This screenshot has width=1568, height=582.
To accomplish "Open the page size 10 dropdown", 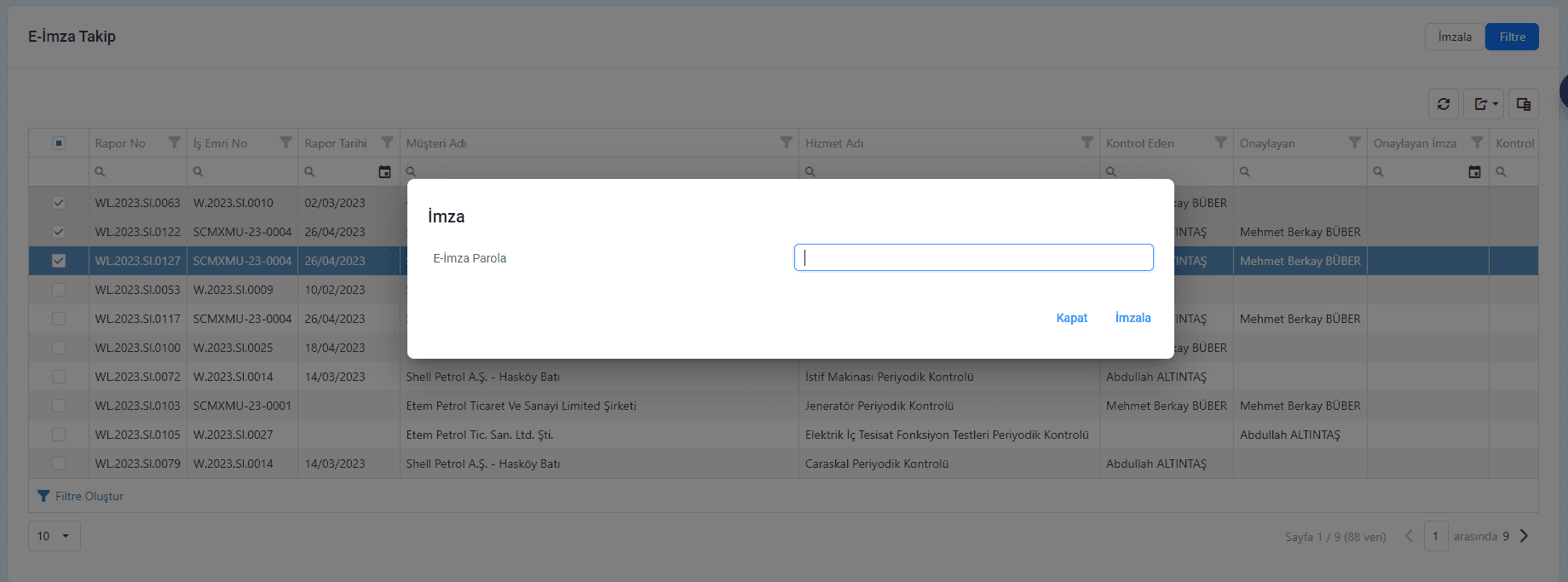I will point(55,536).
